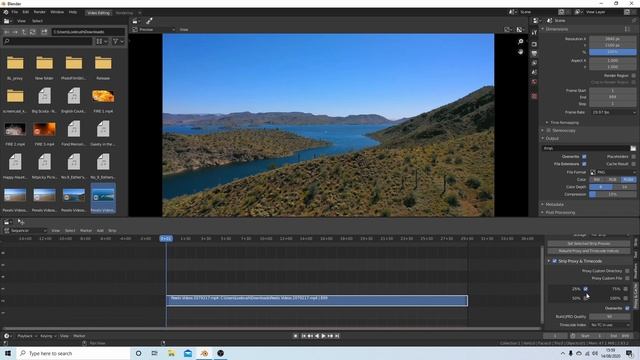Open the Render menu
Image resolution: width=640 pixels, height=360 pixels.
coord(40,12)
